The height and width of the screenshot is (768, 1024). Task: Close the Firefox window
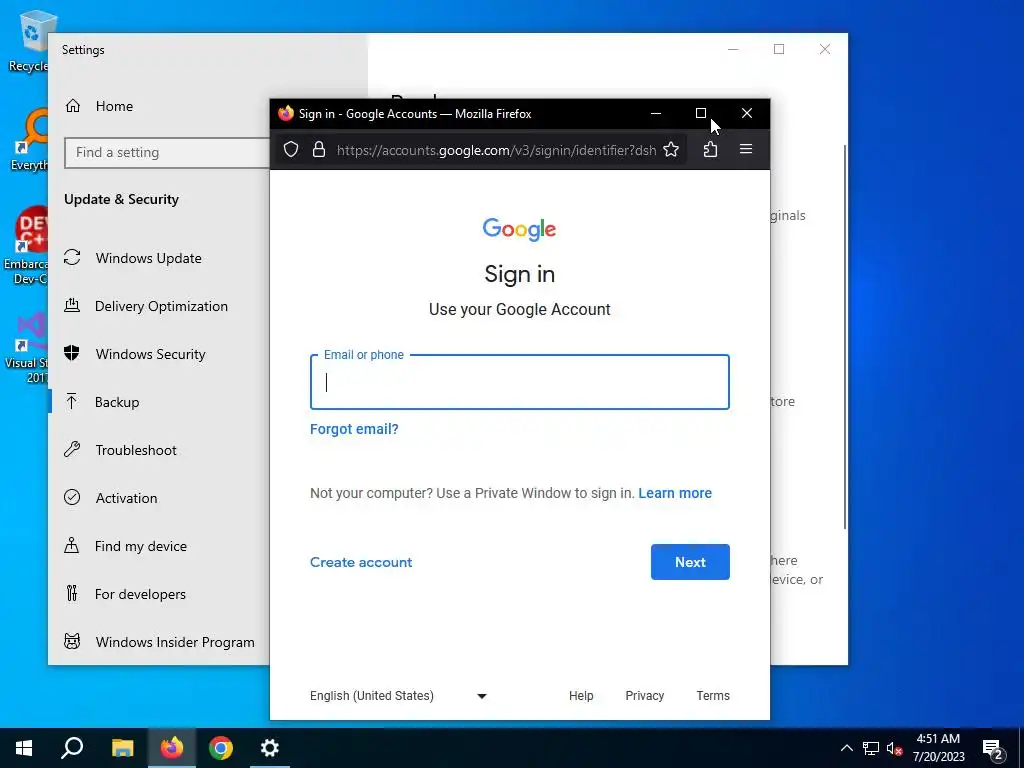point(747,114)
